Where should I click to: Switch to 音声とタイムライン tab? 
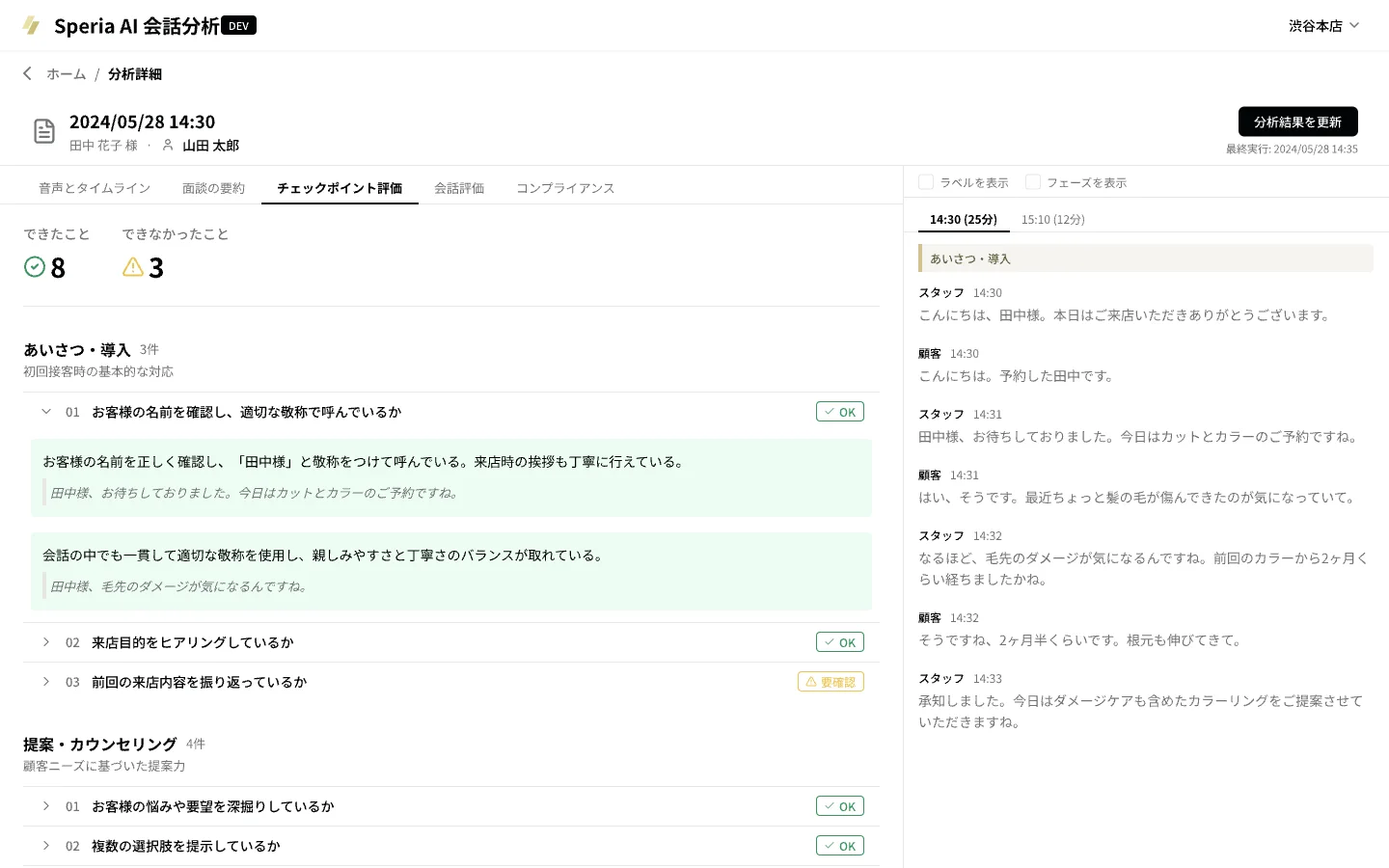(95, 188)
